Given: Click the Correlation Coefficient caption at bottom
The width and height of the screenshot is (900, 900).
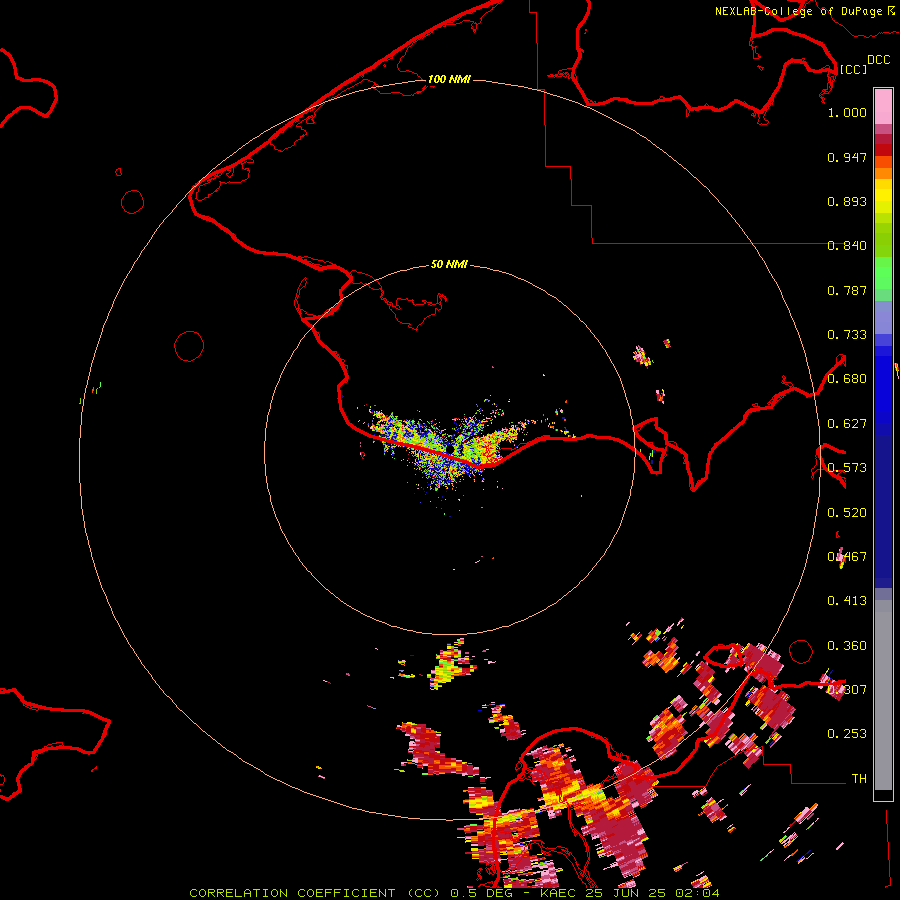Looking at the screenshot, I should pos(454,893).
